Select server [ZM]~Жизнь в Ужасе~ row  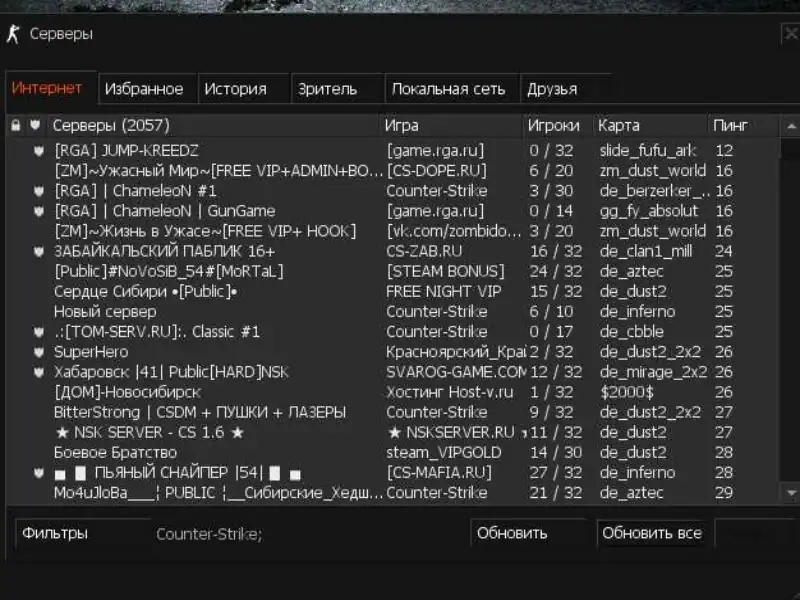point(393,231)
